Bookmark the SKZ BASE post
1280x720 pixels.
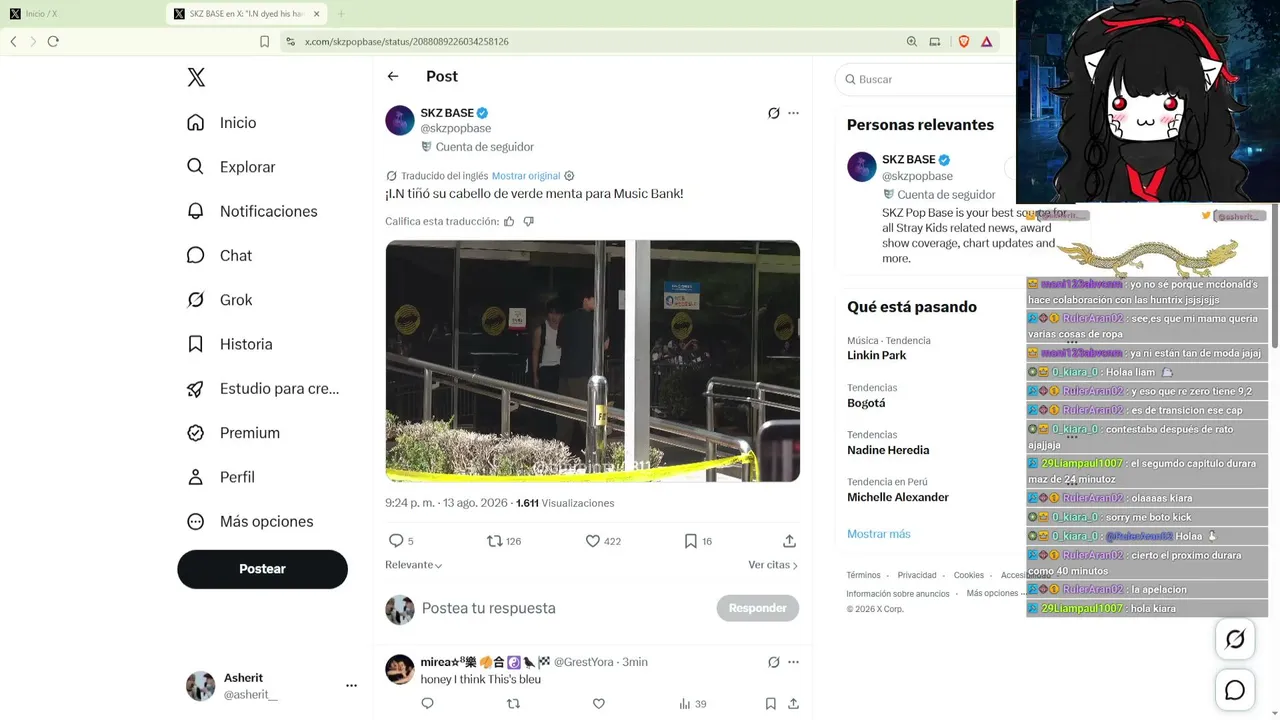coord(698,541)
